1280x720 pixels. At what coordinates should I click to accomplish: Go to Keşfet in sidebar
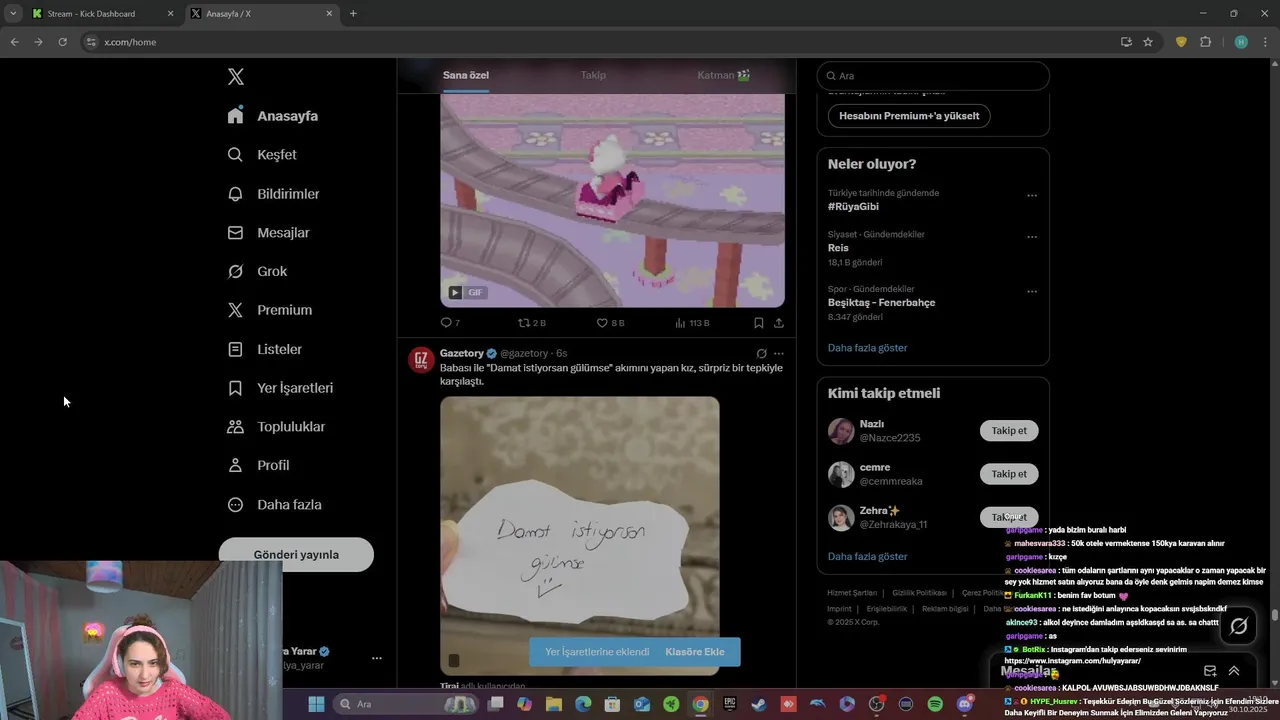262,155
